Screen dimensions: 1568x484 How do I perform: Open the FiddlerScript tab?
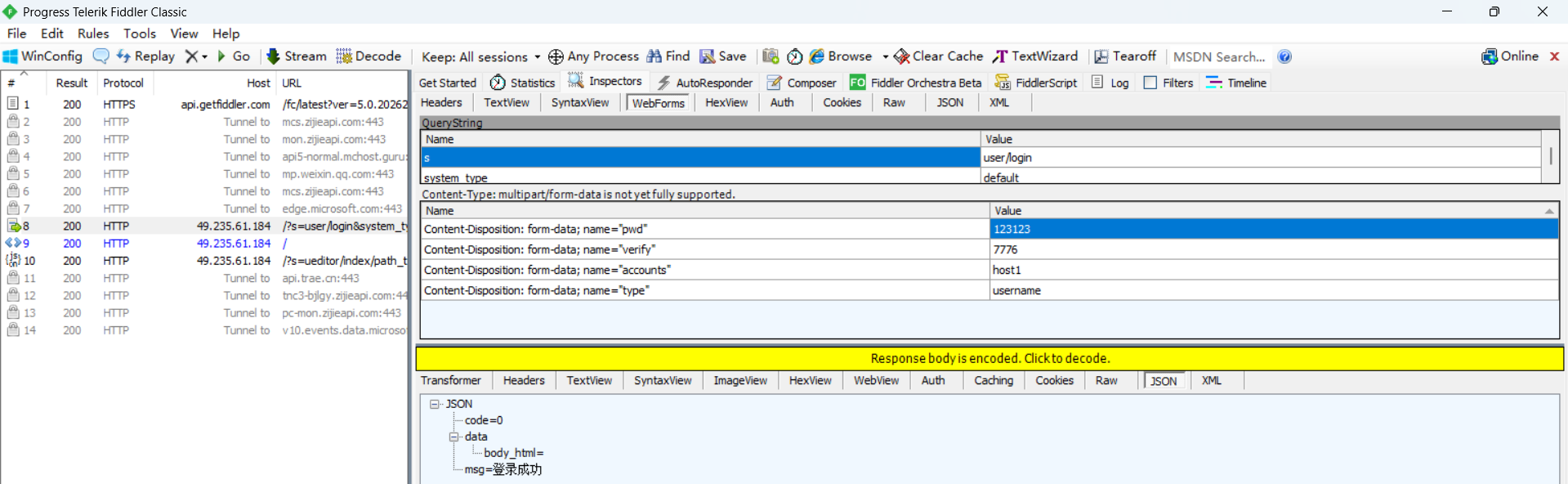pos(1036,83)
